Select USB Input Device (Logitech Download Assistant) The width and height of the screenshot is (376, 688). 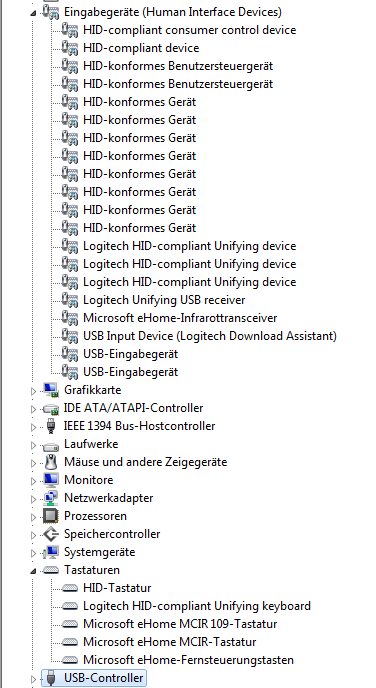pos(210,336)
